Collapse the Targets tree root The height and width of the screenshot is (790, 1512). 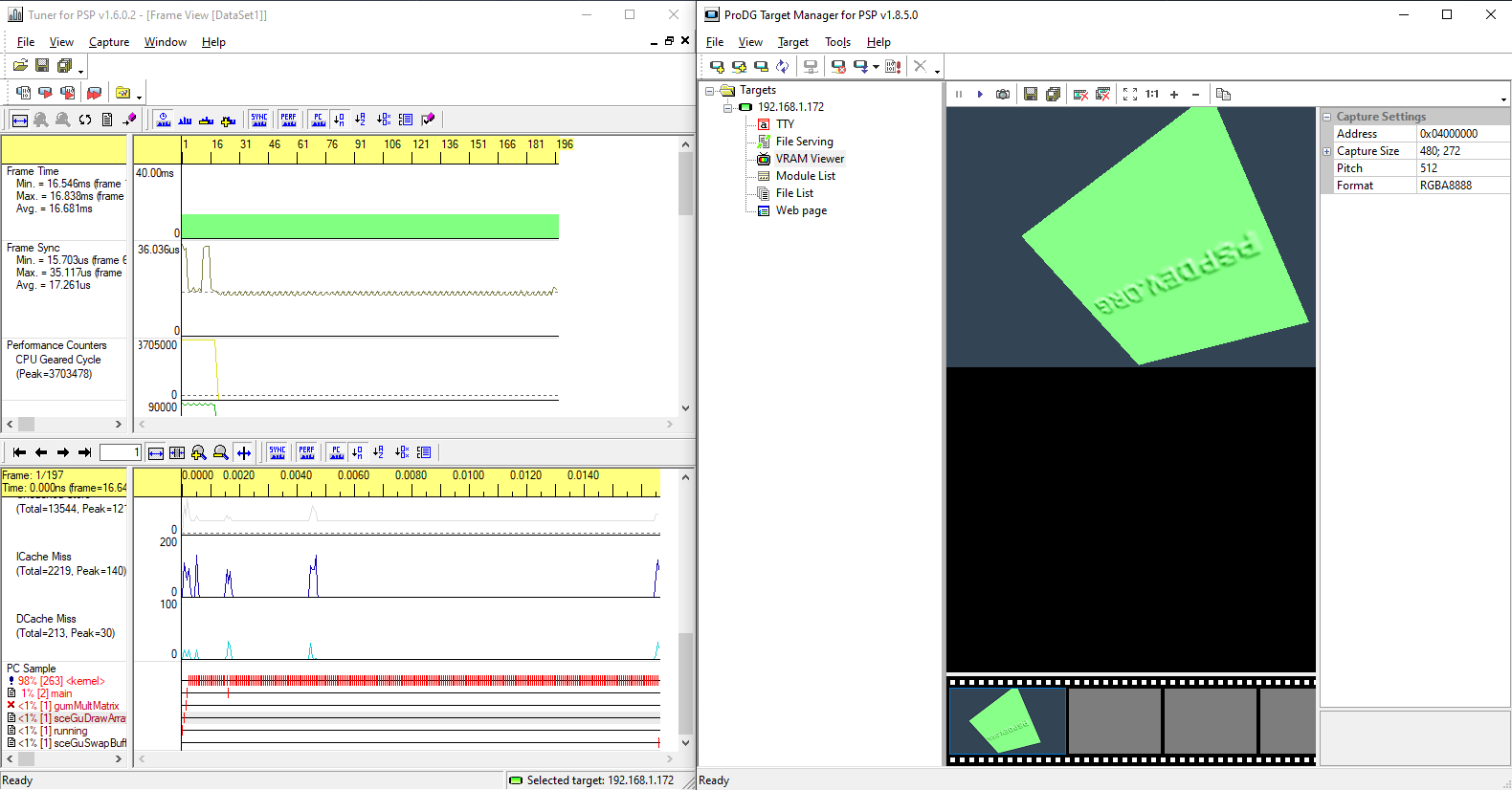tap(710, 91)
